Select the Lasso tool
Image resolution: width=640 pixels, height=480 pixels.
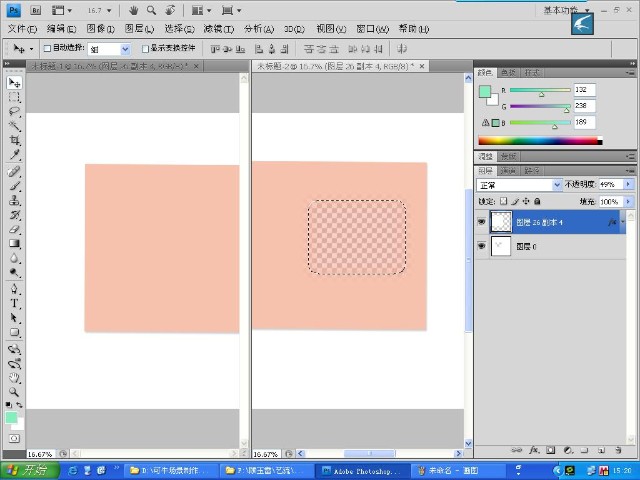[15, 113]
